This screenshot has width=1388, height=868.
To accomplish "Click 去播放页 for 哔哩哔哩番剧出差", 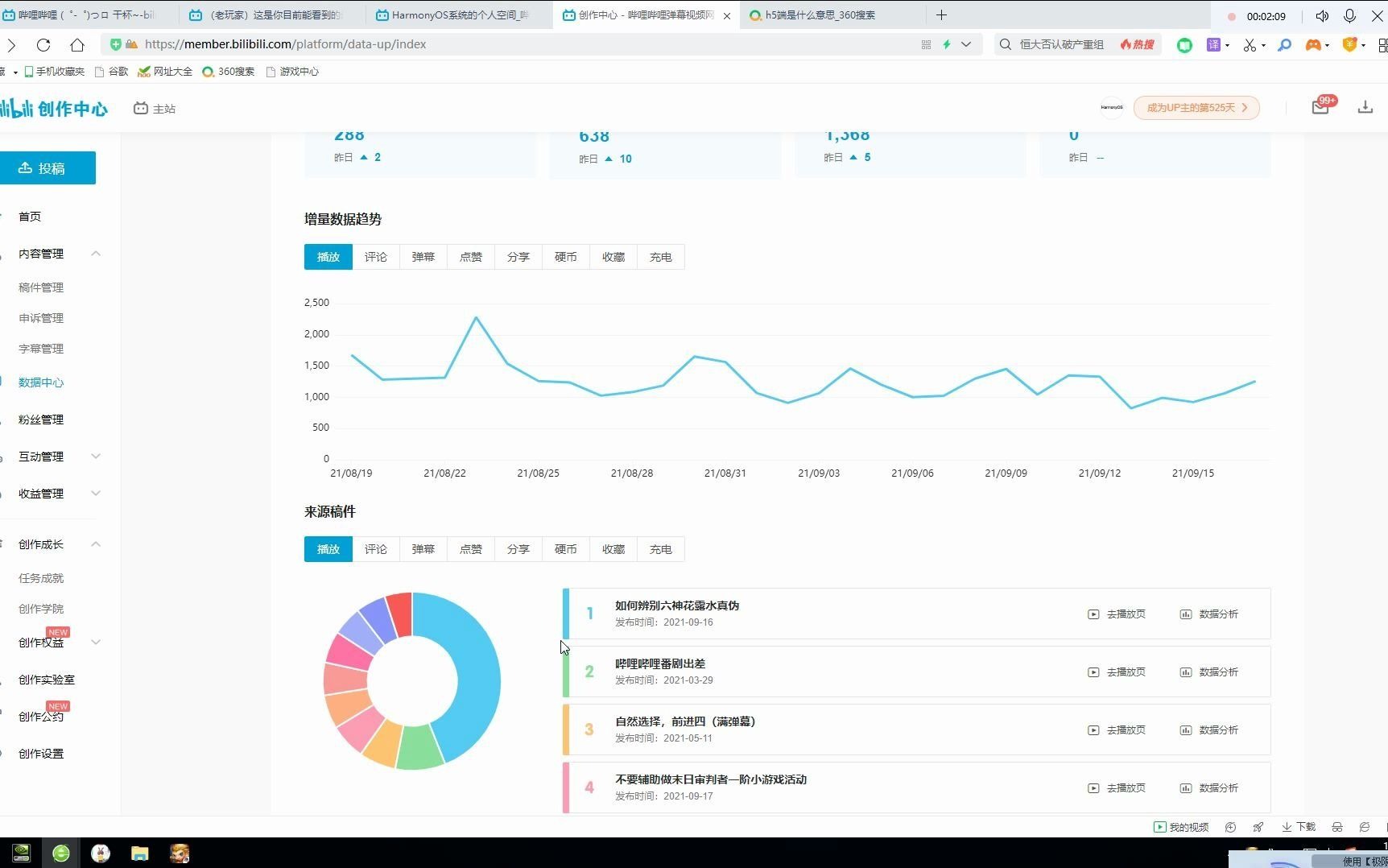I will (x=1117, y=672).
